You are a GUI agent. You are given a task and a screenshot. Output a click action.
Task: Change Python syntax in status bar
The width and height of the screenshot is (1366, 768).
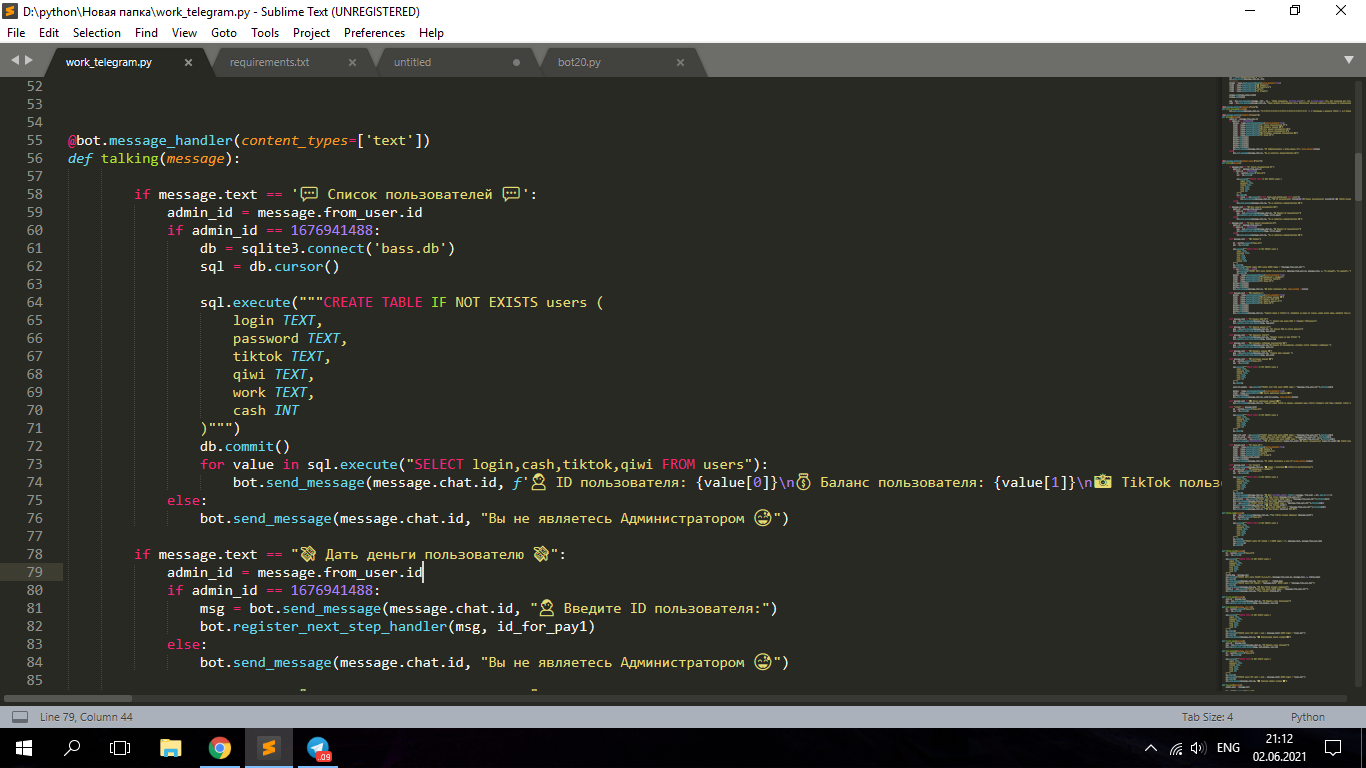[x=1307, y=717]
